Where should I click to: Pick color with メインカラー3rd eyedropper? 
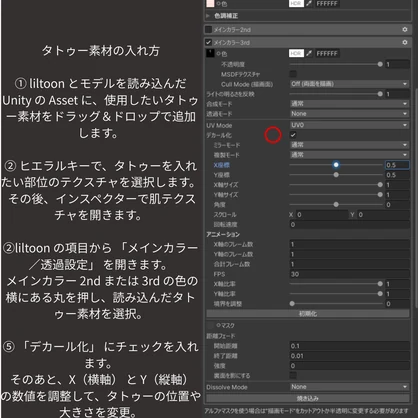click(309, 53)
